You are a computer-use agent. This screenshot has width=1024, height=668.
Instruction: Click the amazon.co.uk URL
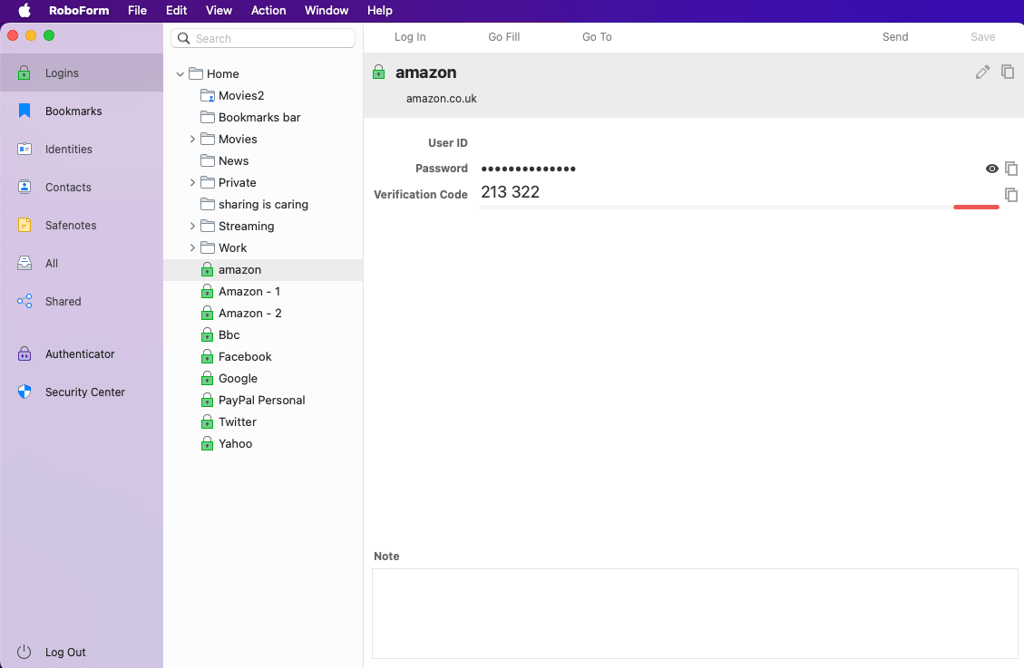pos(441,99)
